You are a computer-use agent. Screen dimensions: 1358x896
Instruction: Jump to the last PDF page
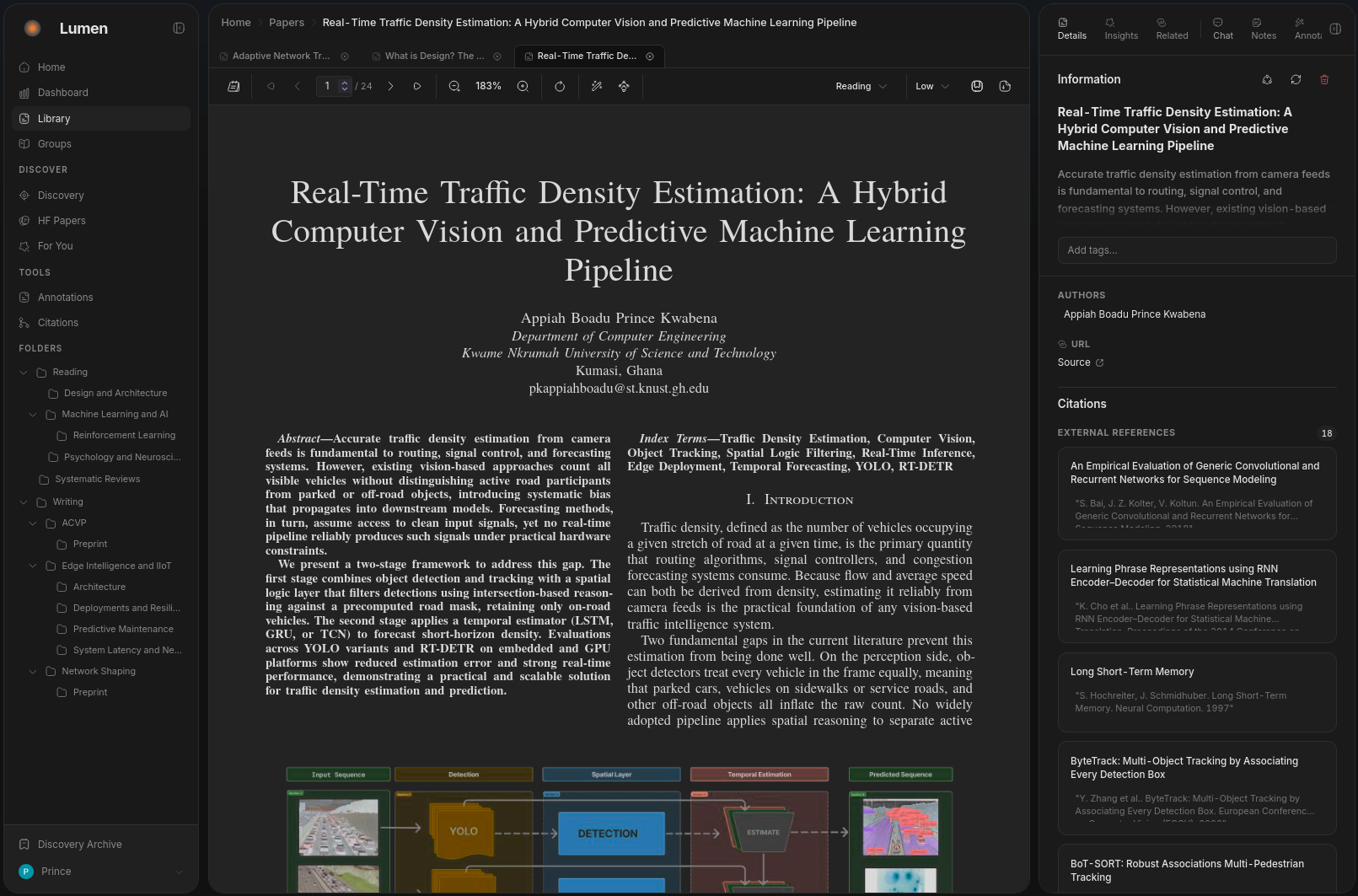417,86
